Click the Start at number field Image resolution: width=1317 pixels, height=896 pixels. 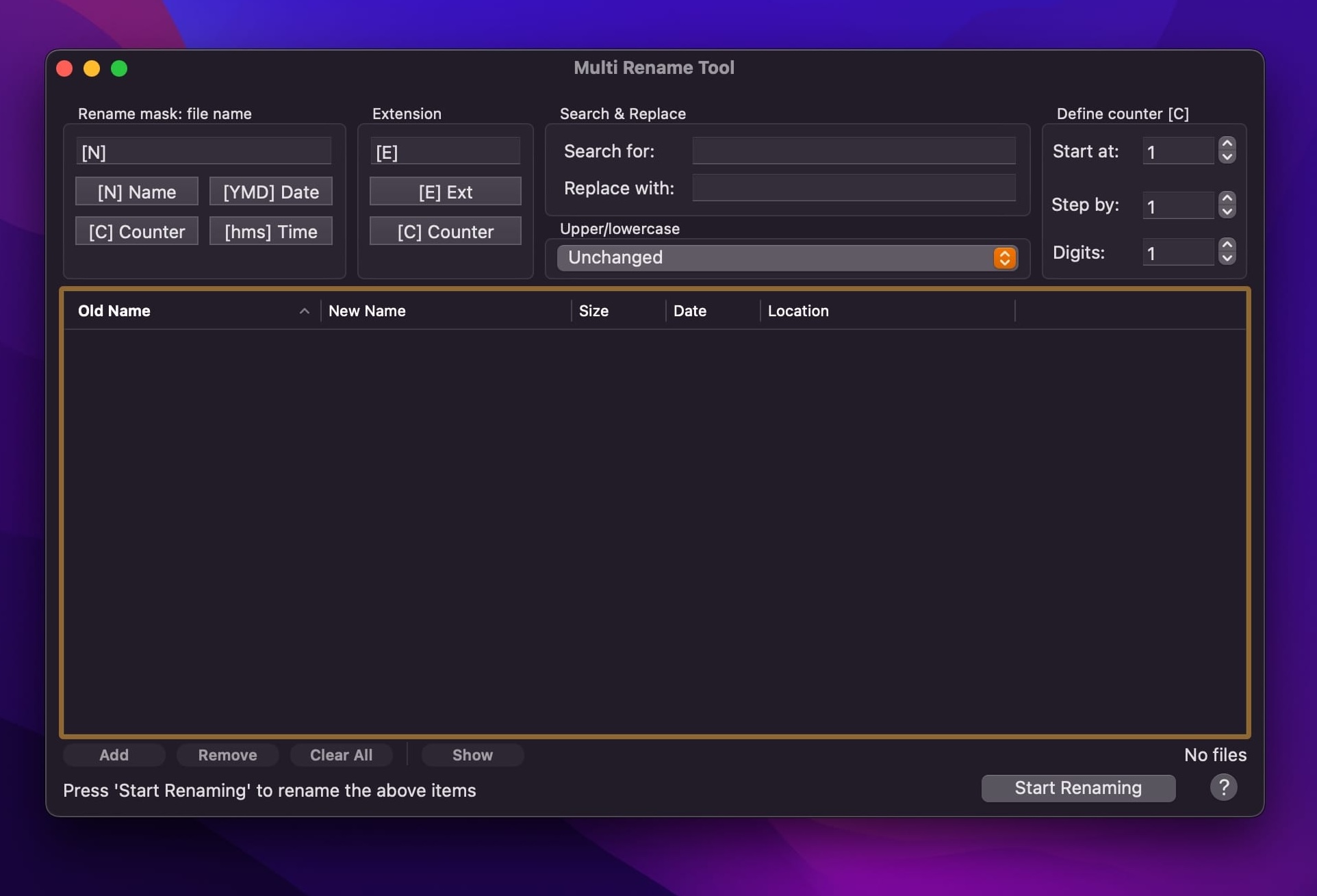(x=1179, y=151)
